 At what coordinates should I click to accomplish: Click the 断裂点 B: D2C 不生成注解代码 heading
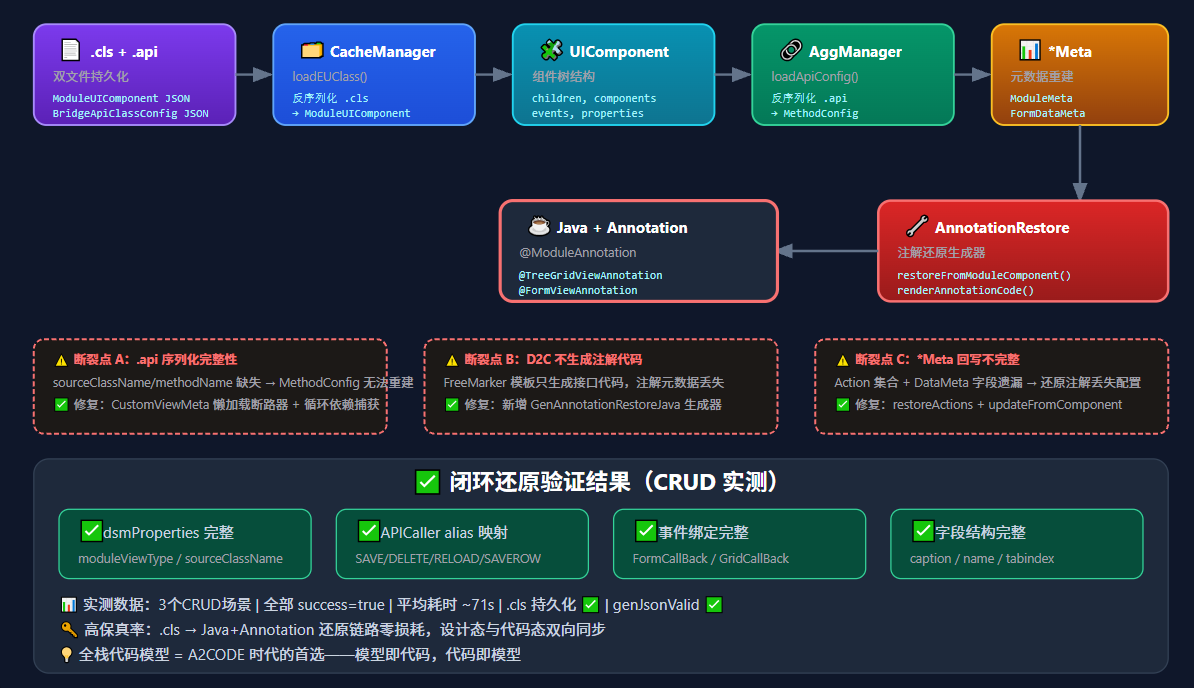coord(554,360)
